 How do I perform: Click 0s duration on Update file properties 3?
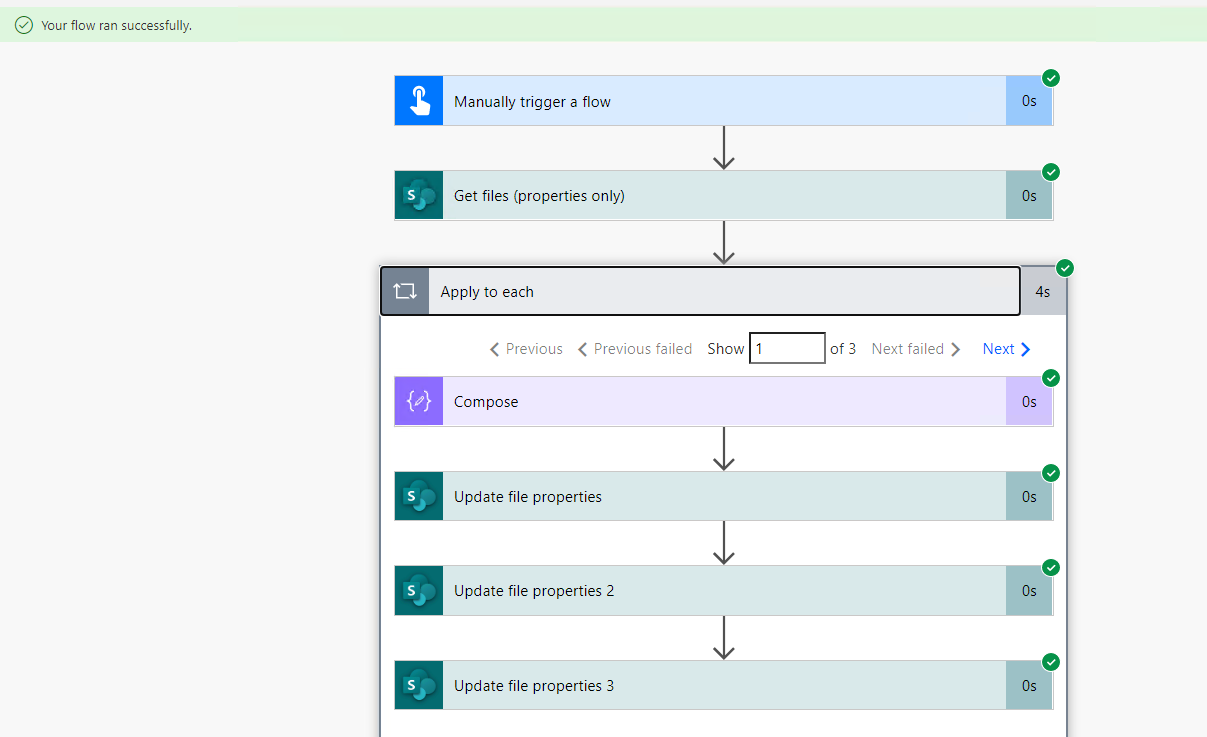pos(1029,685)
